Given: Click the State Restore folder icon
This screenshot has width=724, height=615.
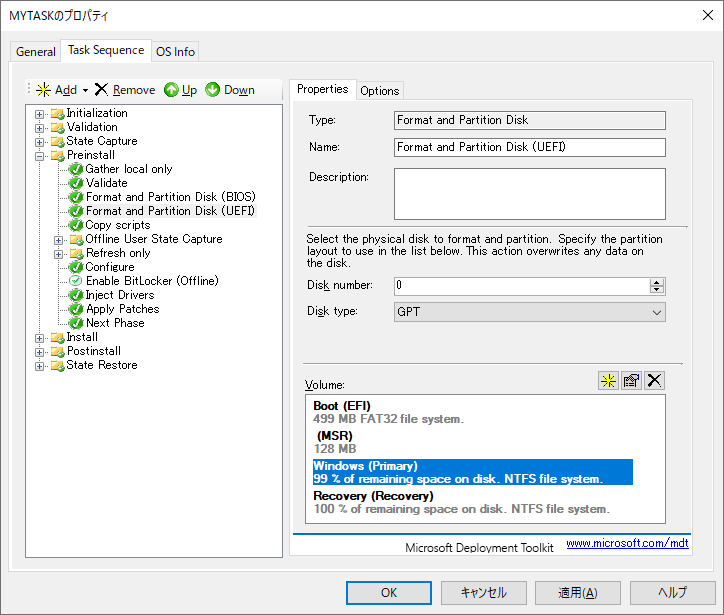Looking at the screenshot, I should tap(58, 366).
